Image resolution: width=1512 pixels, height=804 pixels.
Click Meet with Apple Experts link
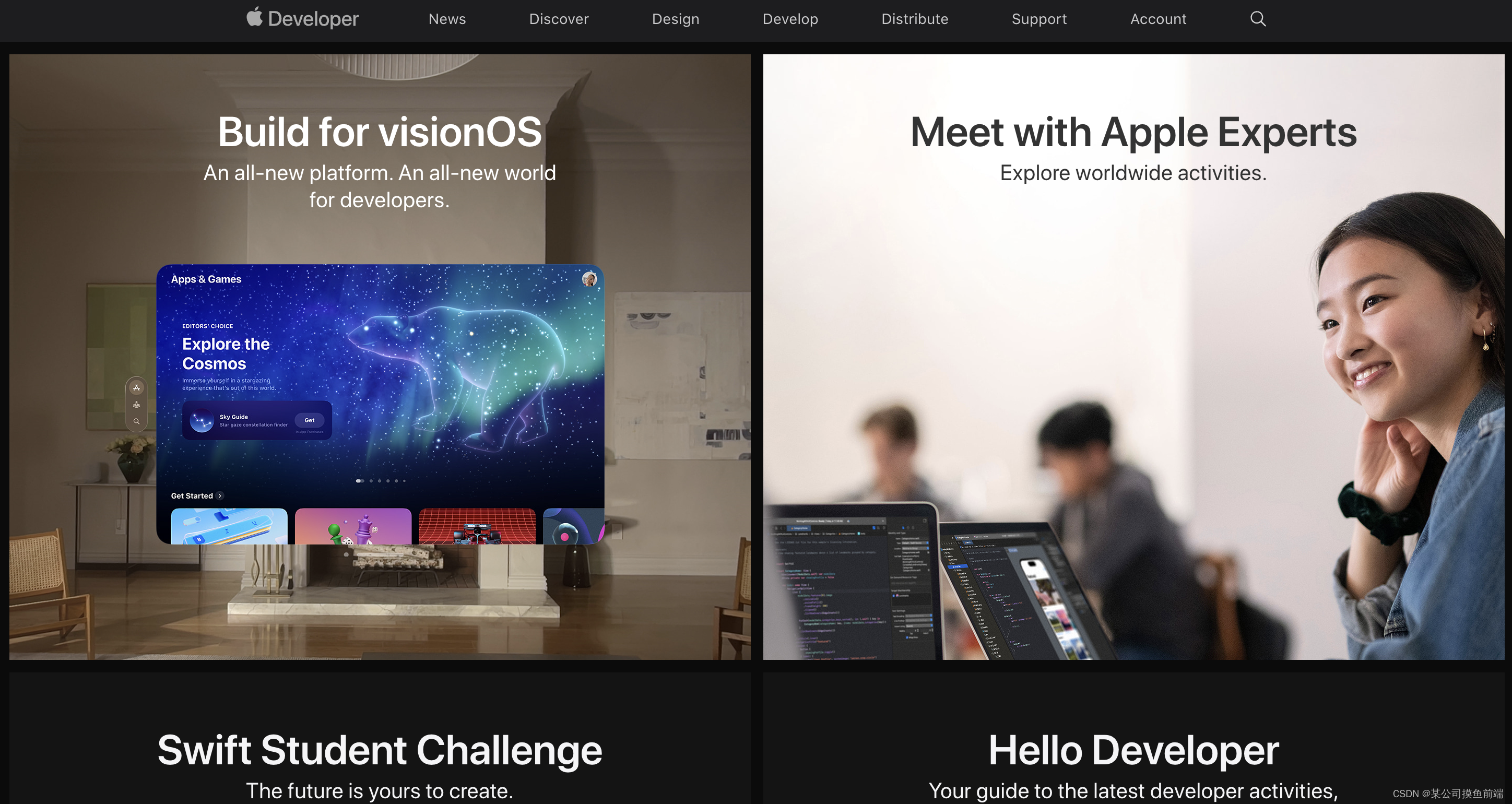tap(1132, 130)
